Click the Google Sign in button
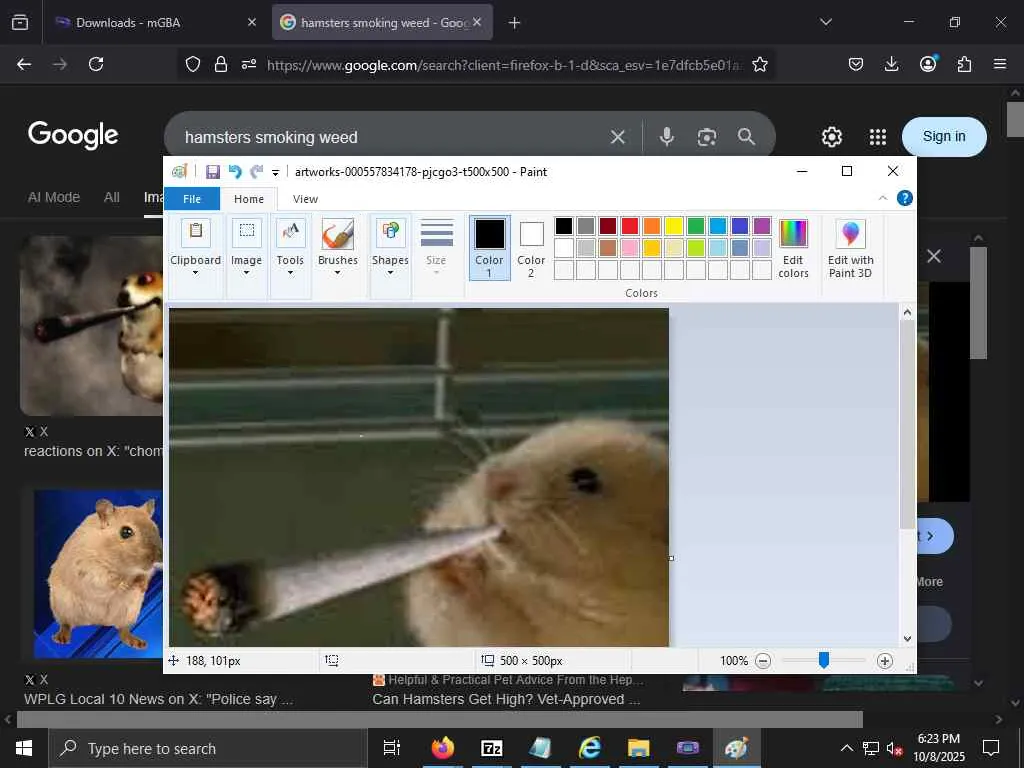1024x768 pixels. point(943,137)
